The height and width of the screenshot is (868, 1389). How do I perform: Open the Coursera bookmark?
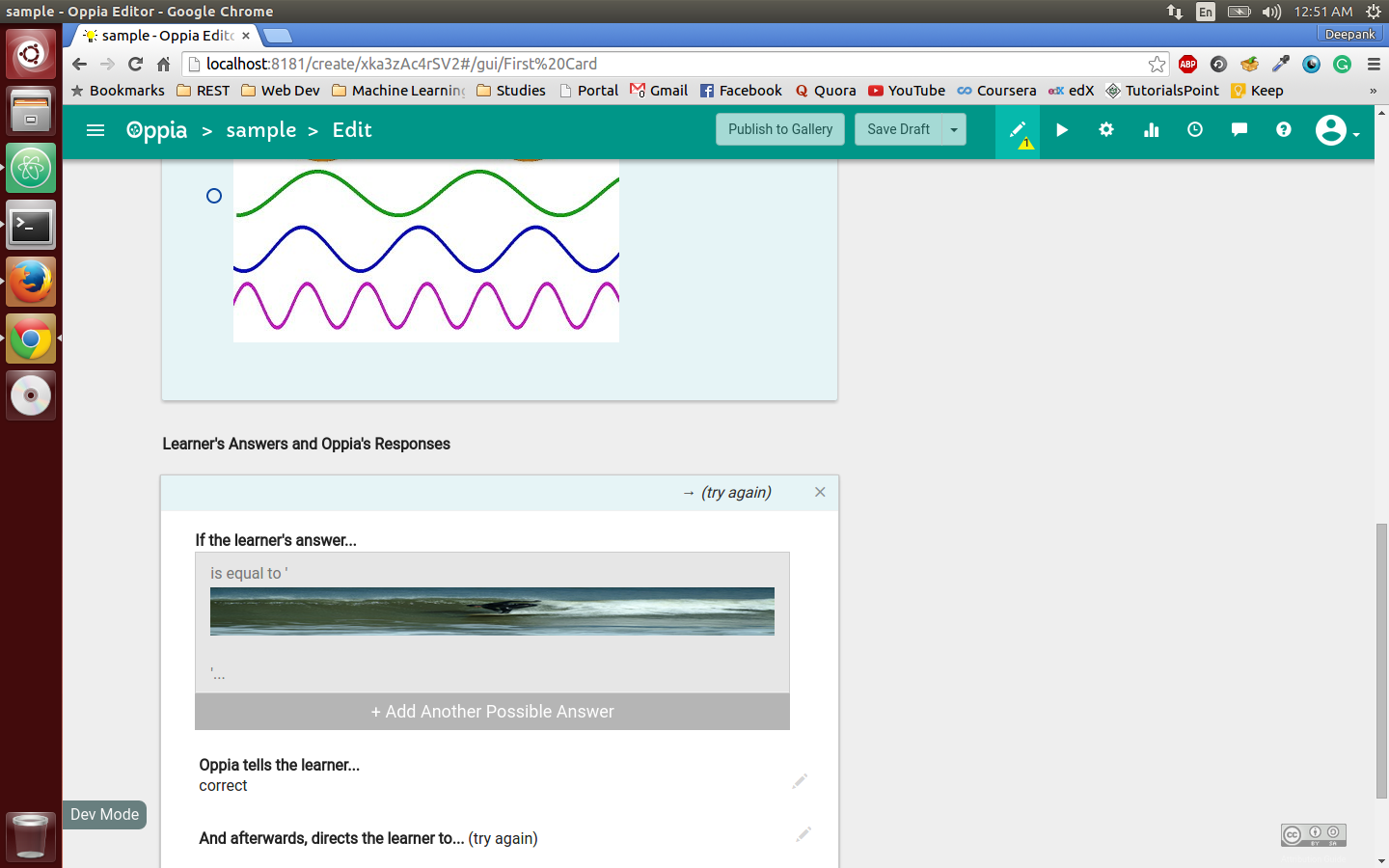[x=996, y=91]
